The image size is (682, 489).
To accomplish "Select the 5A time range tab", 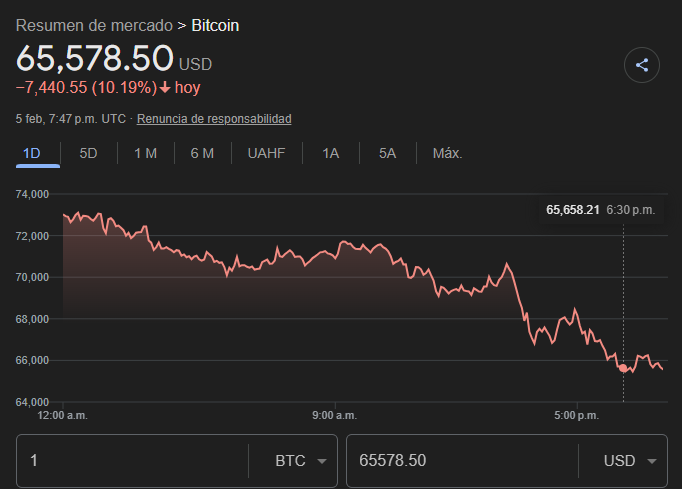I will pyautogui.click(x=387, y=153).
